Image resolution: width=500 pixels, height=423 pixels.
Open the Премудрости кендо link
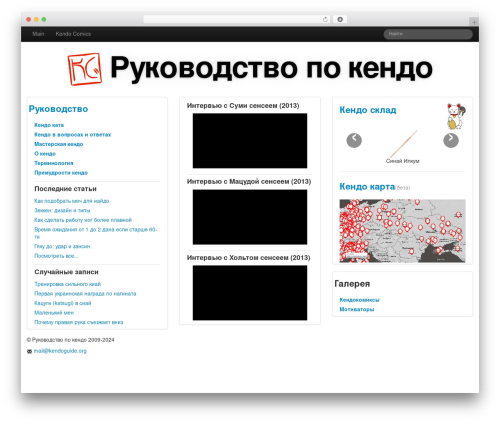click(x=61, y=173)
